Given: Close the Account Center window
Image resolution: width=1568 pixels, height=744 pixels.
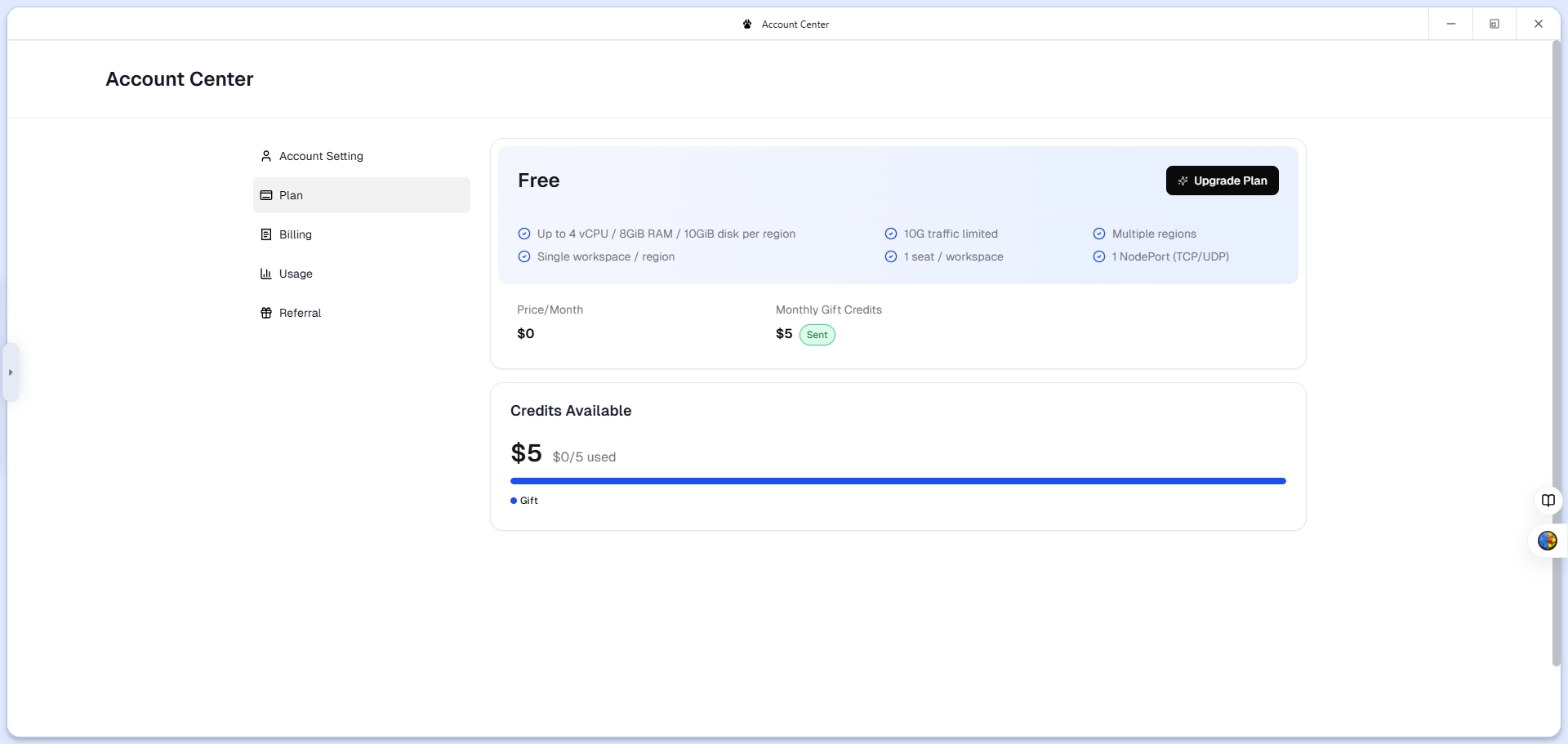Looking at the screenshot, I should coord(1539,24).
